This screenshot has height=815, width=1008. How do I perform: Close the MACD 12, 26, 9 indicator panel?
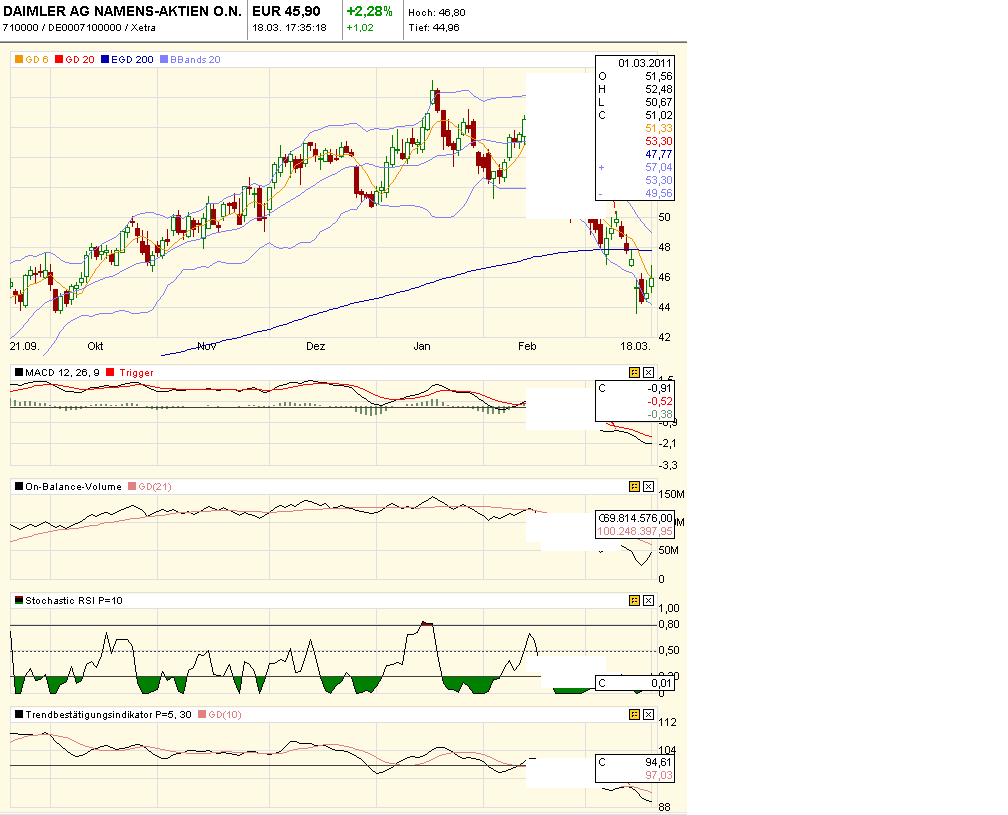point(649,373)
